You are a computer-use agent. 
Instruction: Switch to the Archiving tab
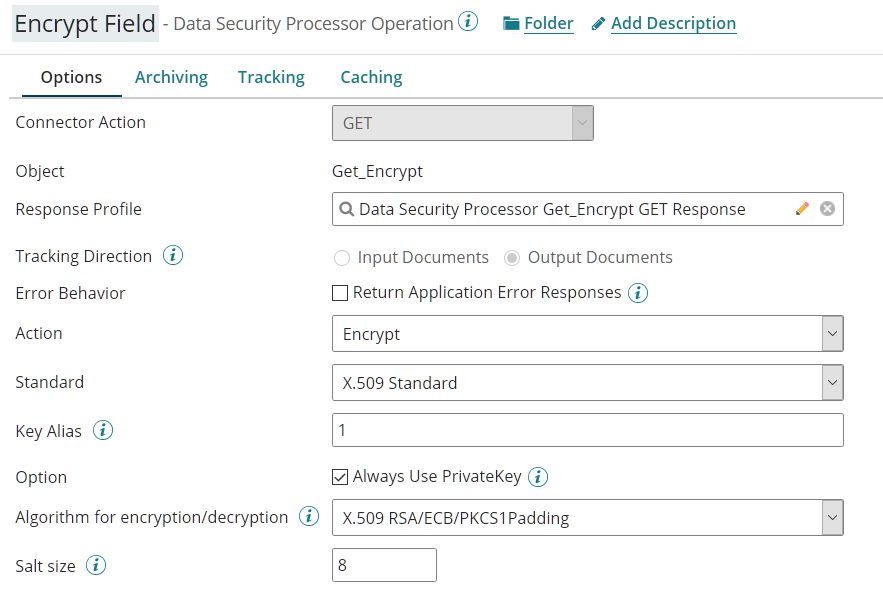click(171, 77)
